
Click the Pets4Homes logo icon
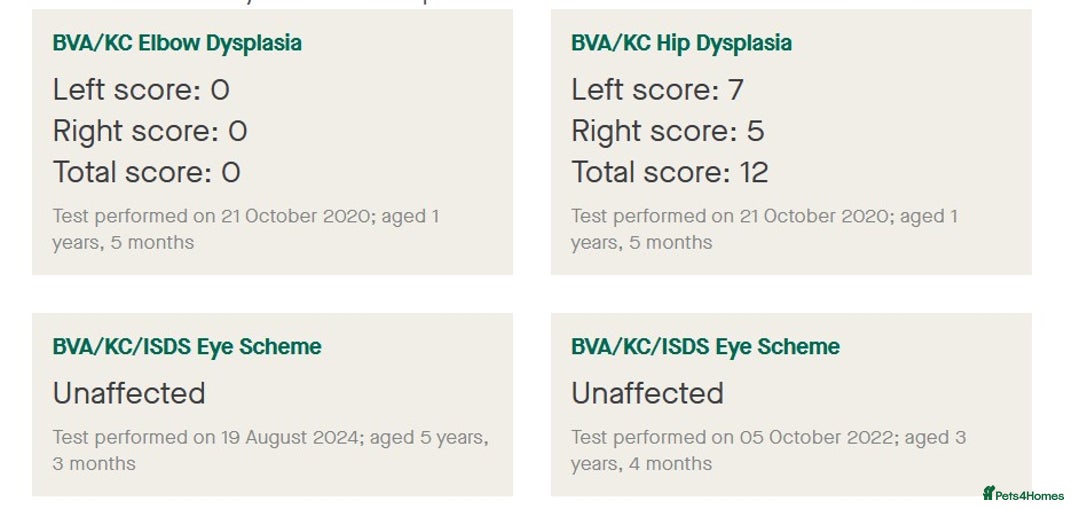[989, 492]
